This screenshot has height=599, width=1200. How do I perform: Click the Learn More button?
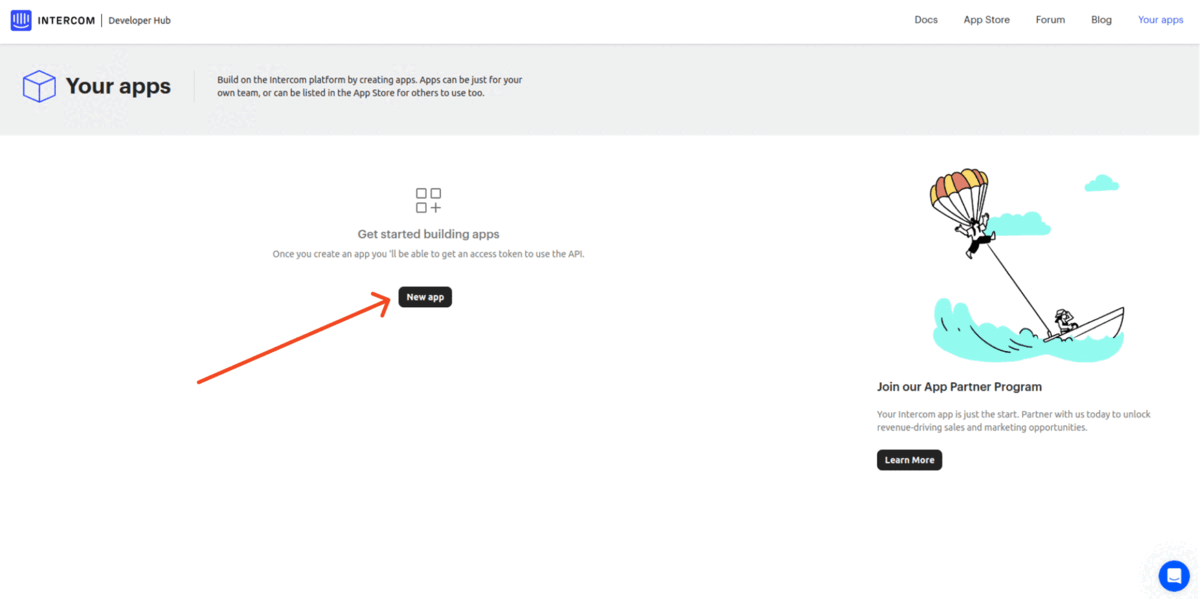[908, 459]
